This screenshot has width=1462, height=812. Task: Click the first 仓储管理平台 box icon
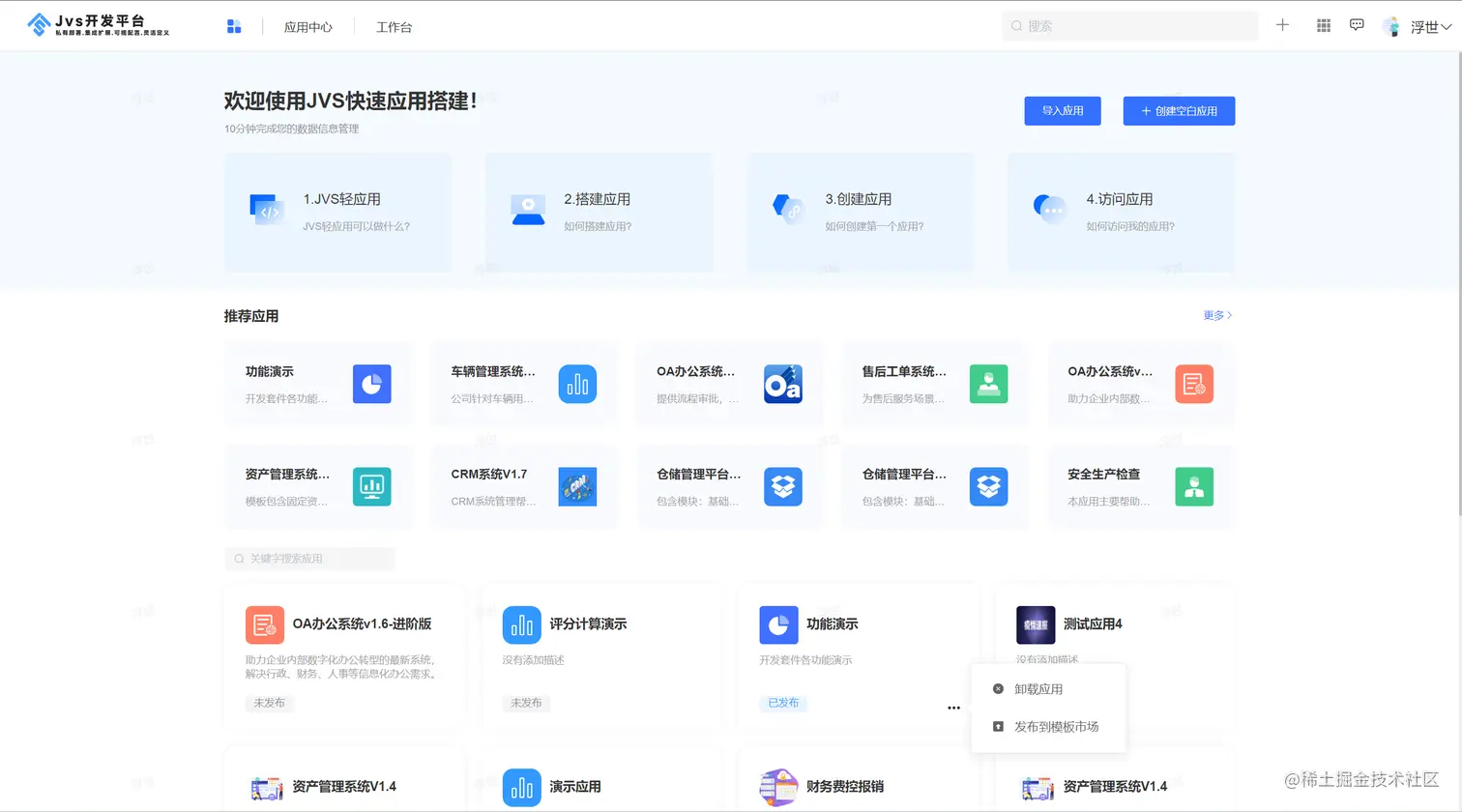coord(783,486)
